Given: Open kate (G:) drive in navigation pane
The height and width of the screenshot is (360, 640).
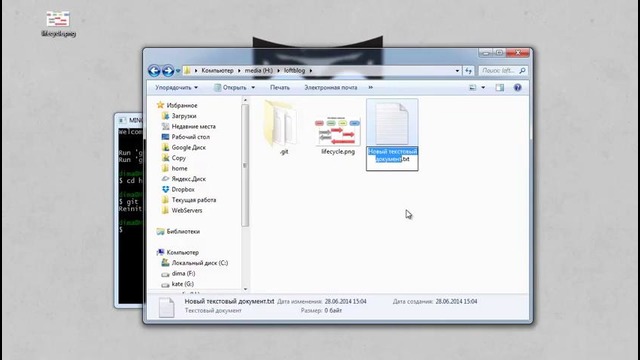Looking at the screenshot, I should click(x=182, y=284).
